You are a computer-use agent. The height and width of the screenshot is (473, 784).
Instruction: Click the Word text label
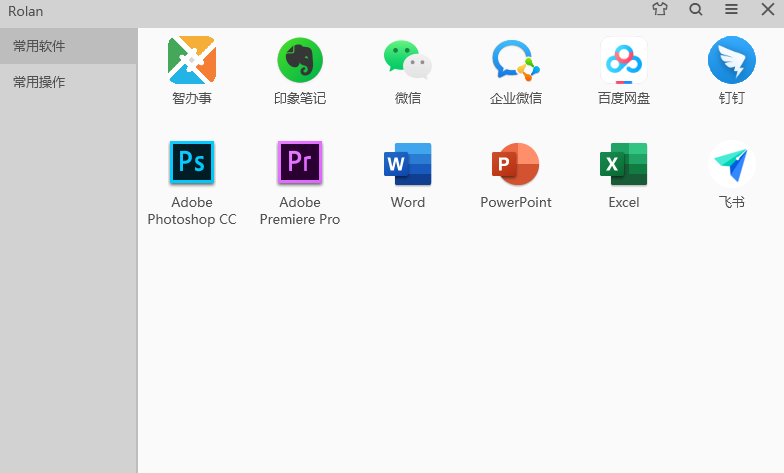tap(408, 202)
